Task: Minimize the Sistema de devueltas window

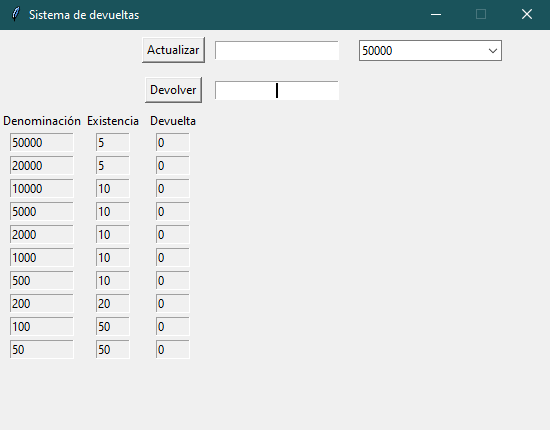Action: (436, 14)
